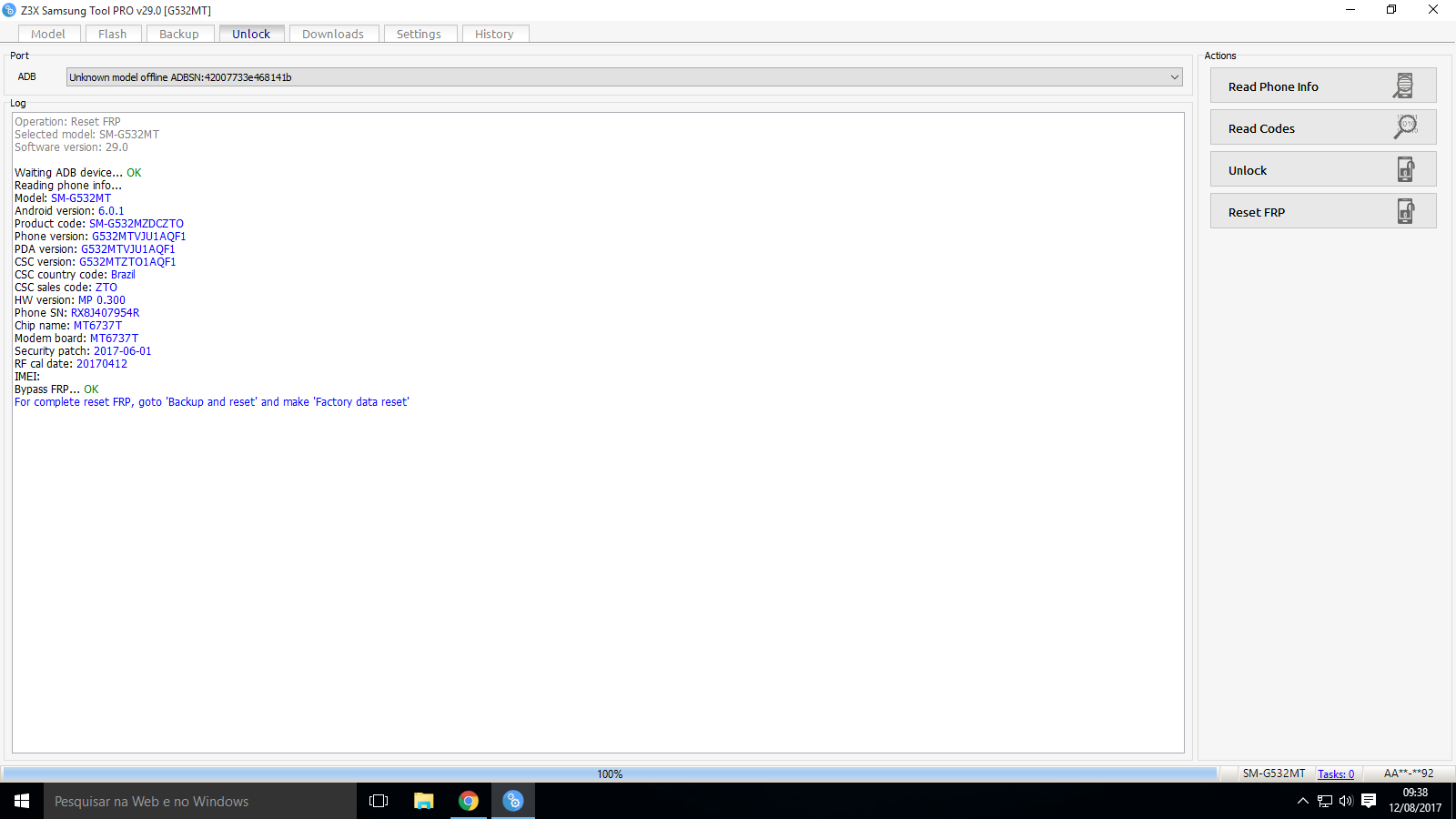Open Task View from taskbar
Image resolution: width=1456 pixels, height=819 pixels.
[379, 801]
